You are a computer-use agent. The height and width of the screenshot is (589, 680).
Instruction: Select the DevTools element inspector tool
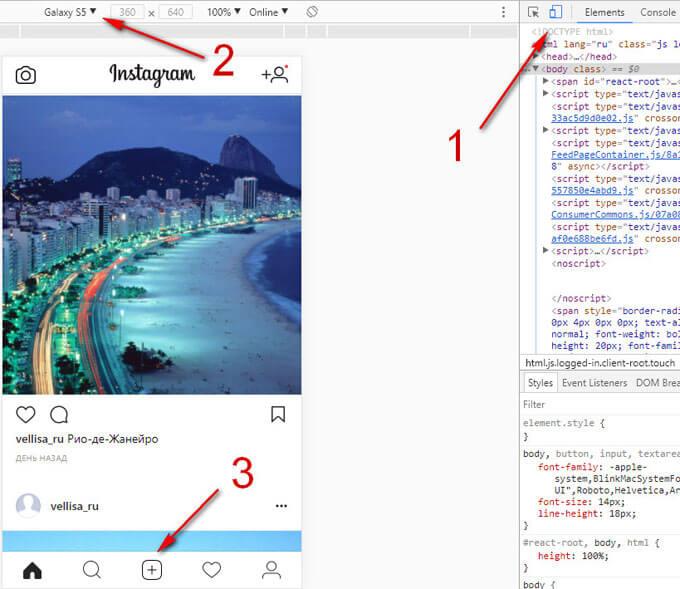[533, 12]
